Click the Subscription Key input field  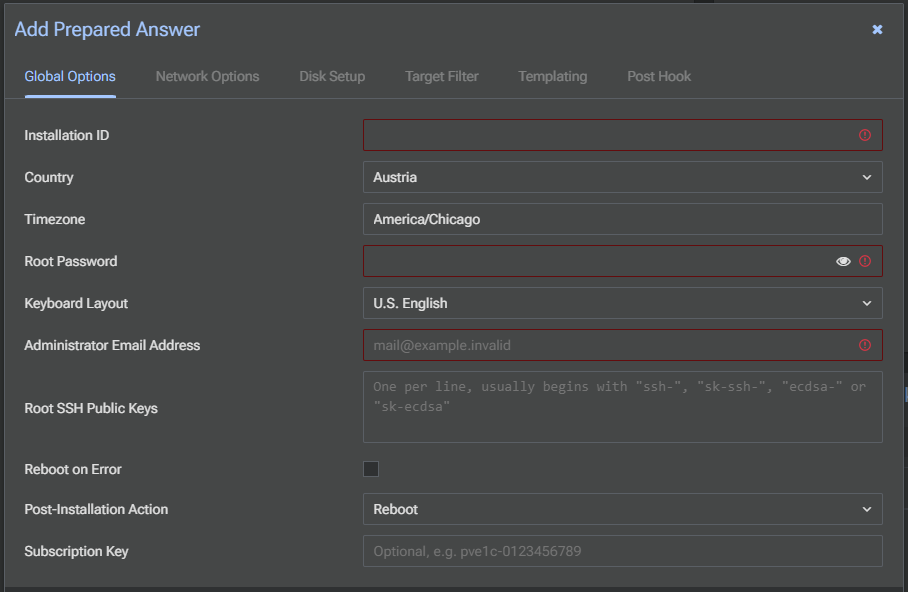pos(623,551)
